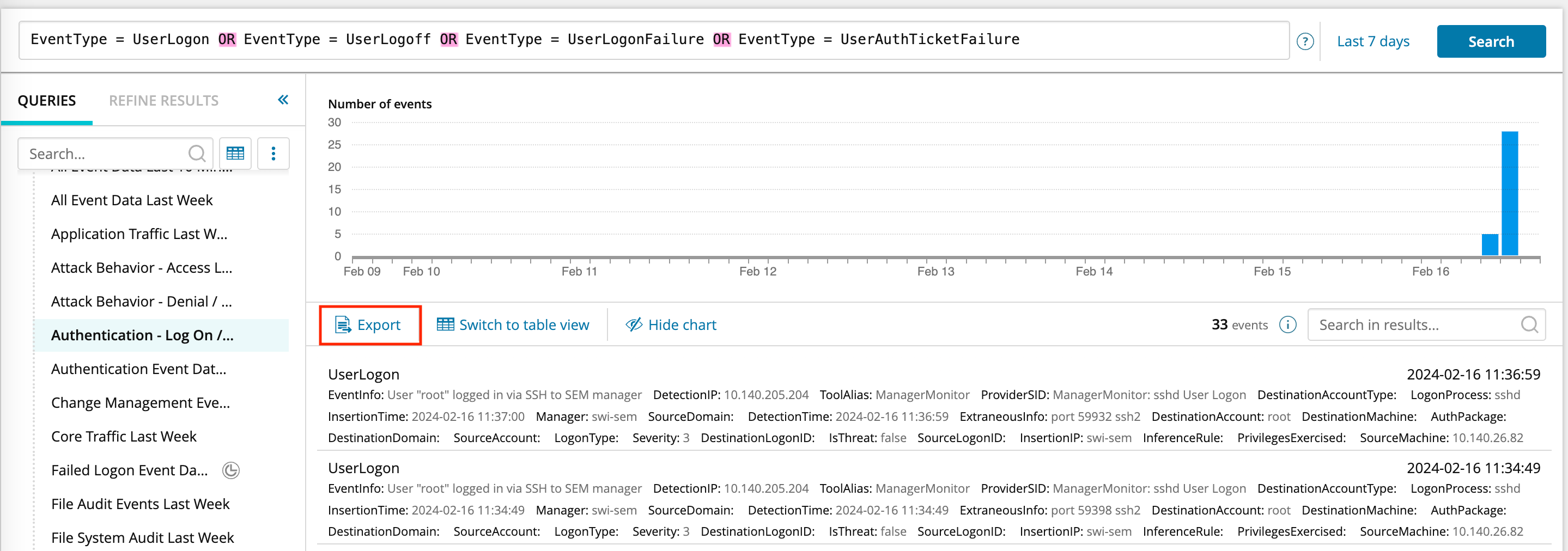
Task: Click the magnifier icon in queries search
Action: 197,153
